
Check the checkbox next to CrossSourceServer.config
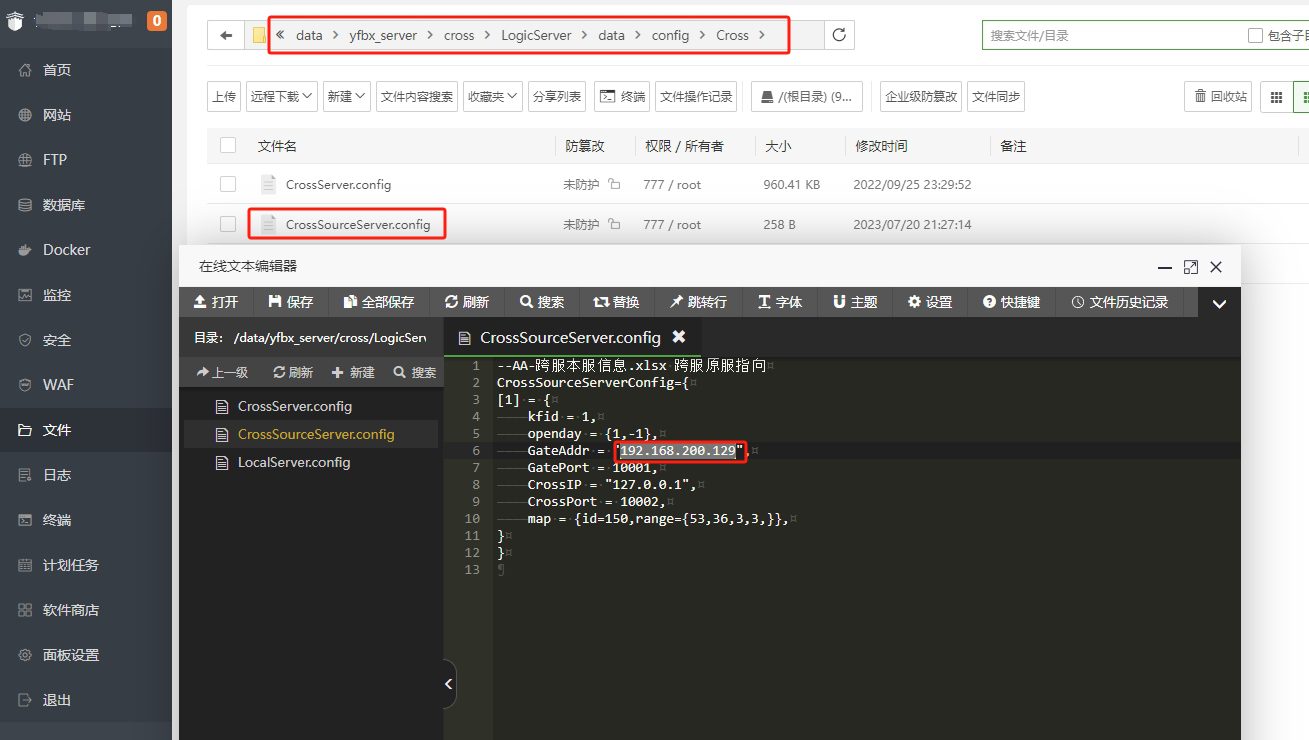coord(227,224)
